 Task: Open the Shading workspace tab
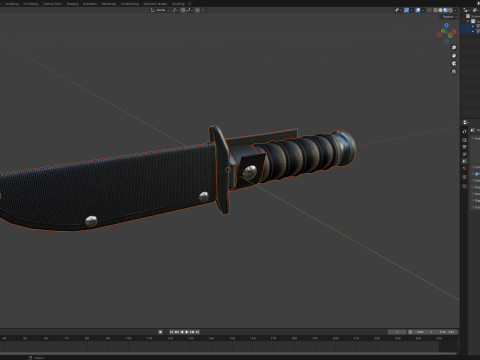pyautogui.click(x=72, y=4)
